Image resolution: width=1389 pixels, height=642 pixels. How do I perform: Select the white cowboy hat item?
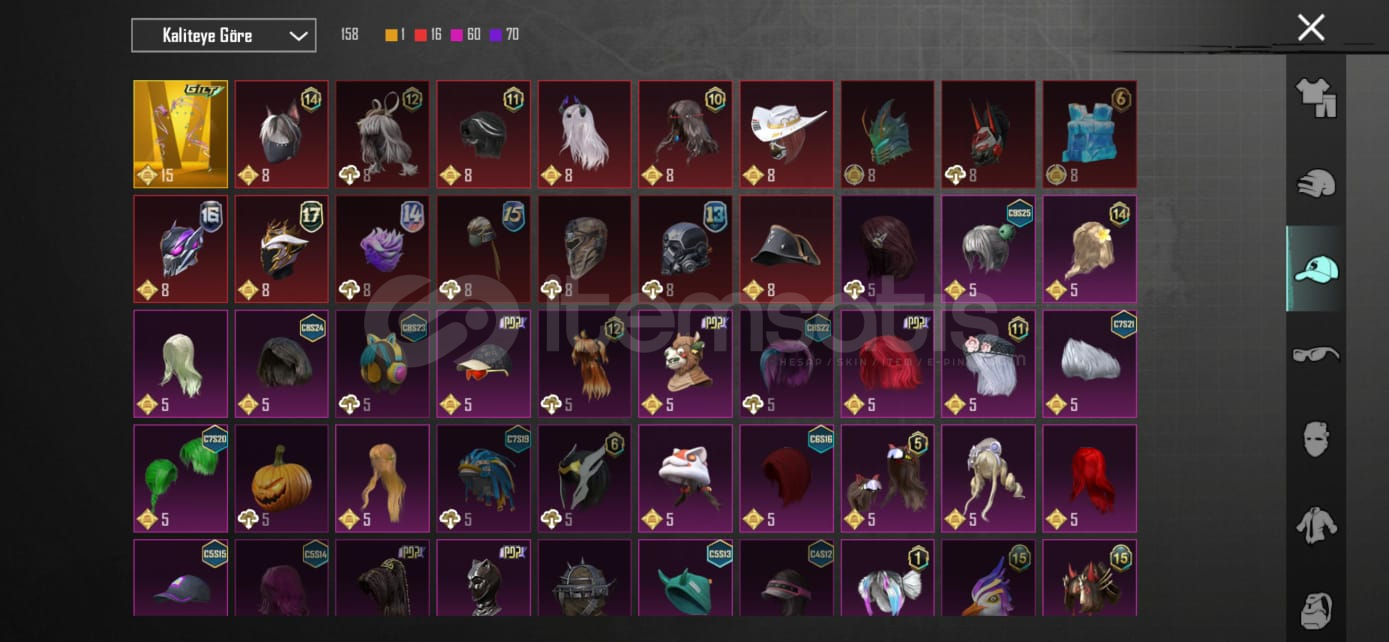click(x=787, y=134)
